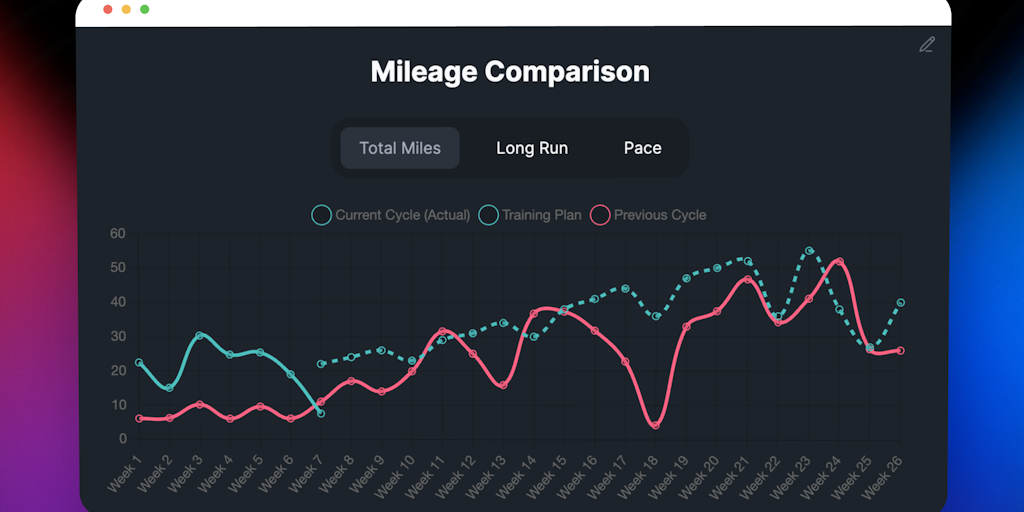Toggle Current Cycle (Actual) legend circle

(x=322, y=215)
